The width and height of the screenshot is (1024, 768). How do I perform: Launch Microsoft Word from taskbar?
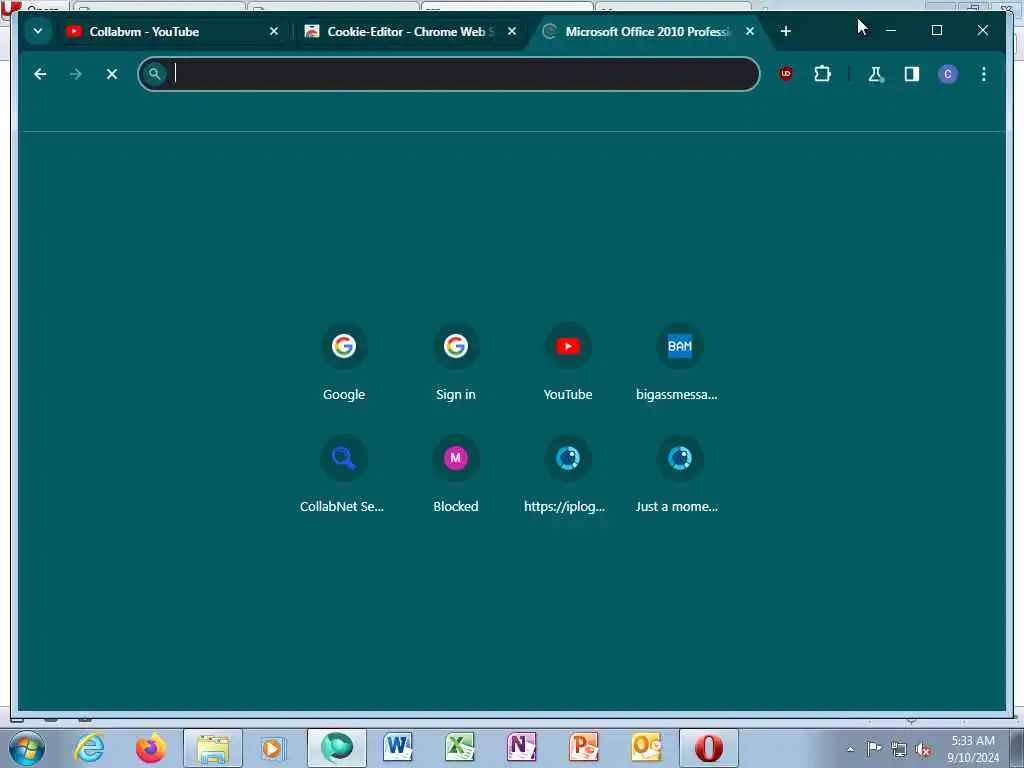[398, 748]
